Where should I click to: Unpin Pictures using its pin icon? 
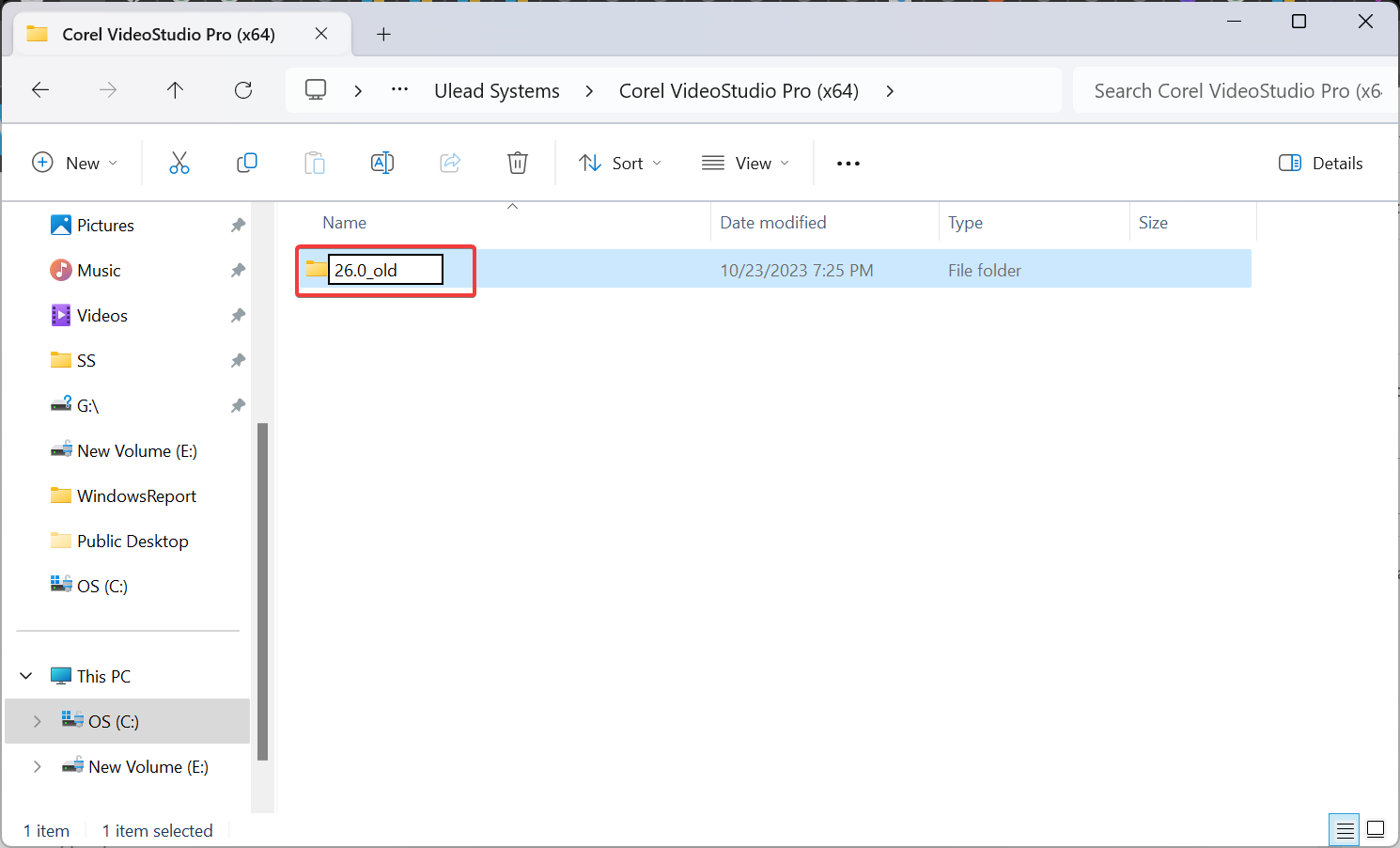pos(238,225)
